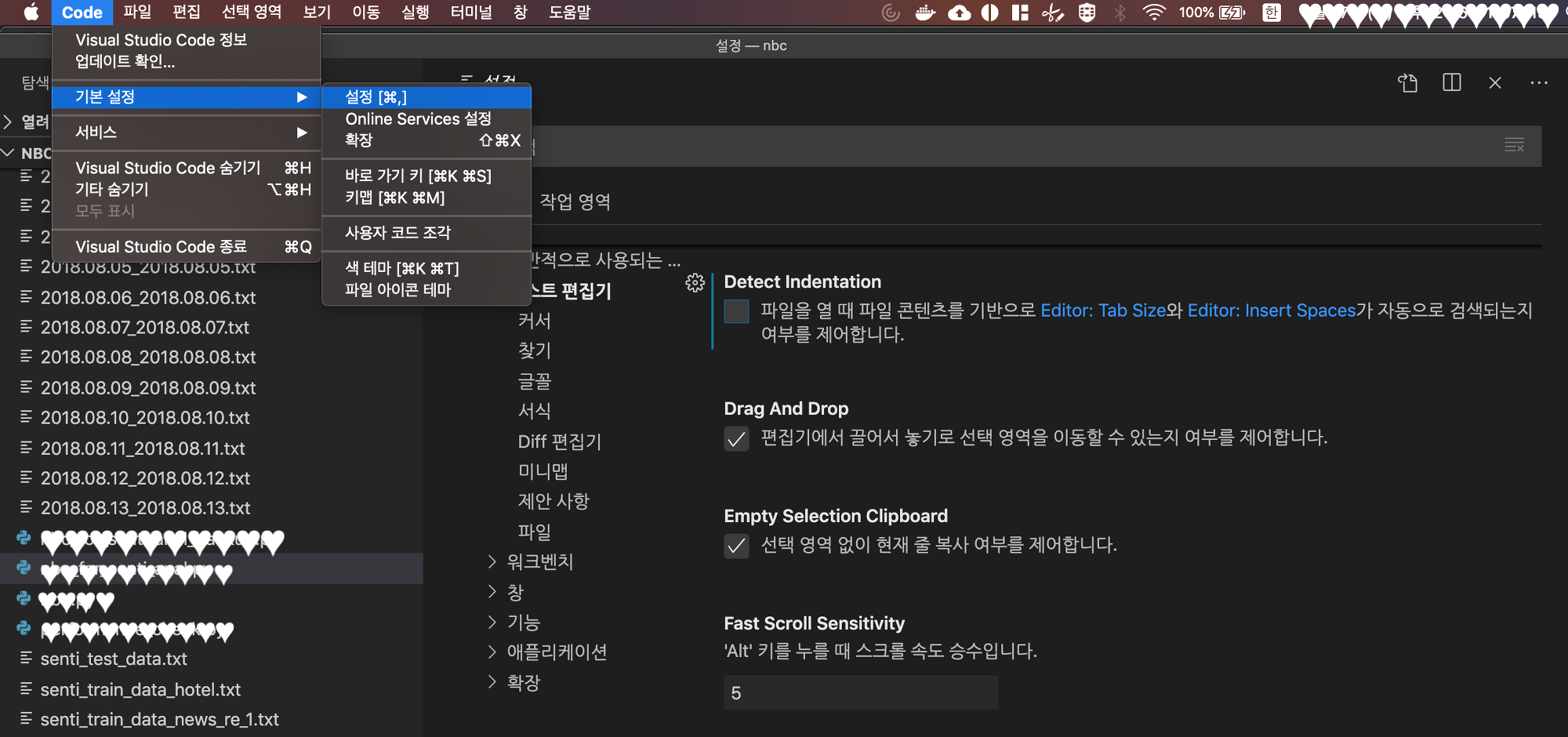Click the Fast Scroll Sensitivity value field
This screenshot has width=1568, height=737.
pos(861,692)
